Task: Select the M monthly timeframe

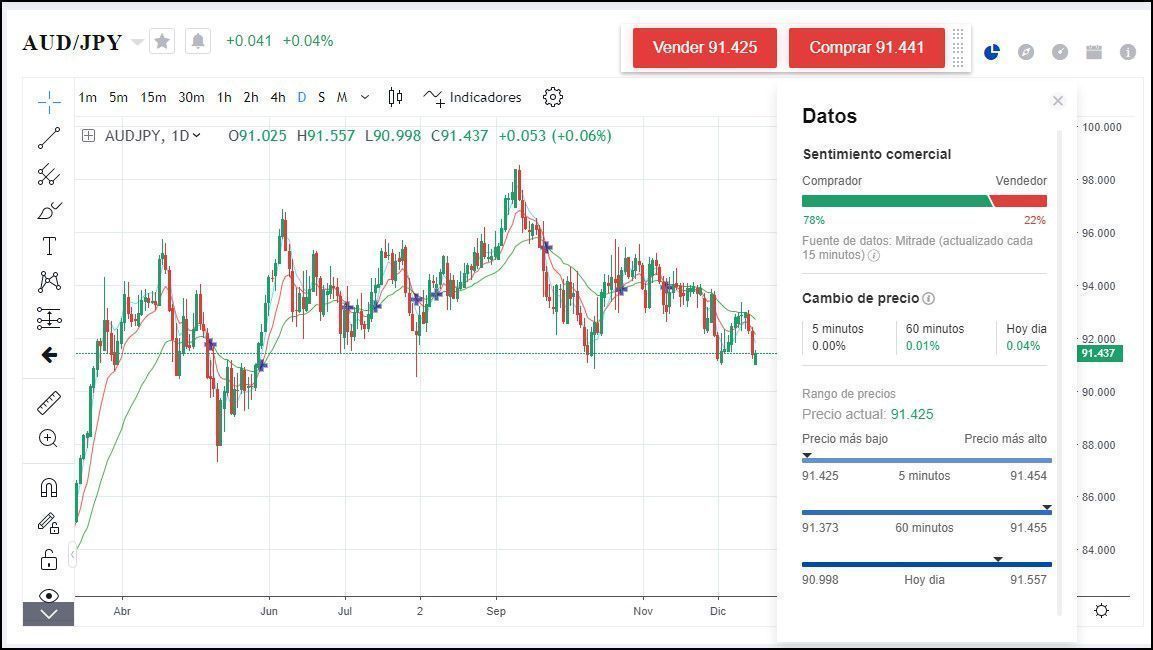Action: 341,97
